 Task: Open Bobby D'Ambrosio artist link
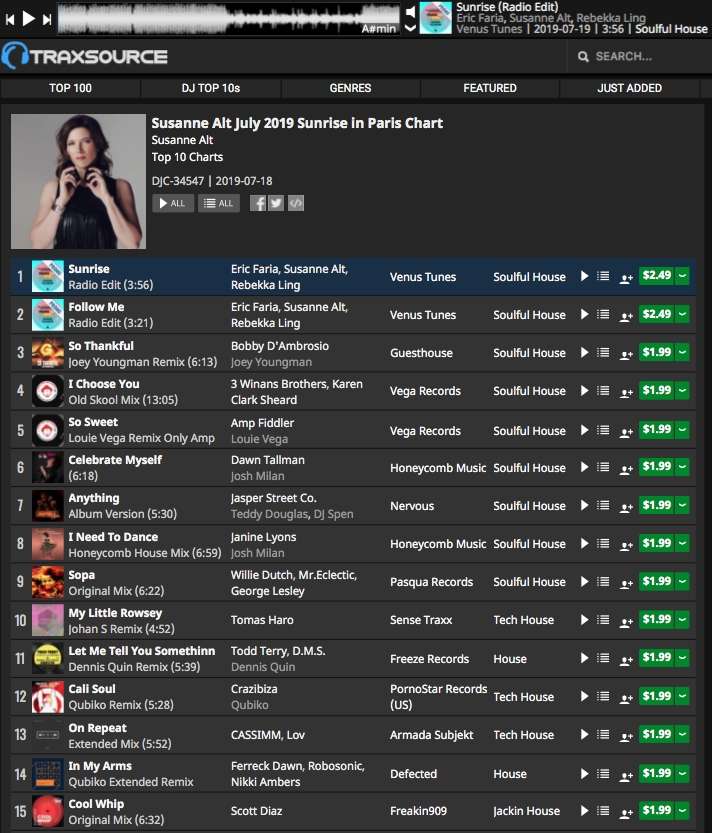point(280,346)
